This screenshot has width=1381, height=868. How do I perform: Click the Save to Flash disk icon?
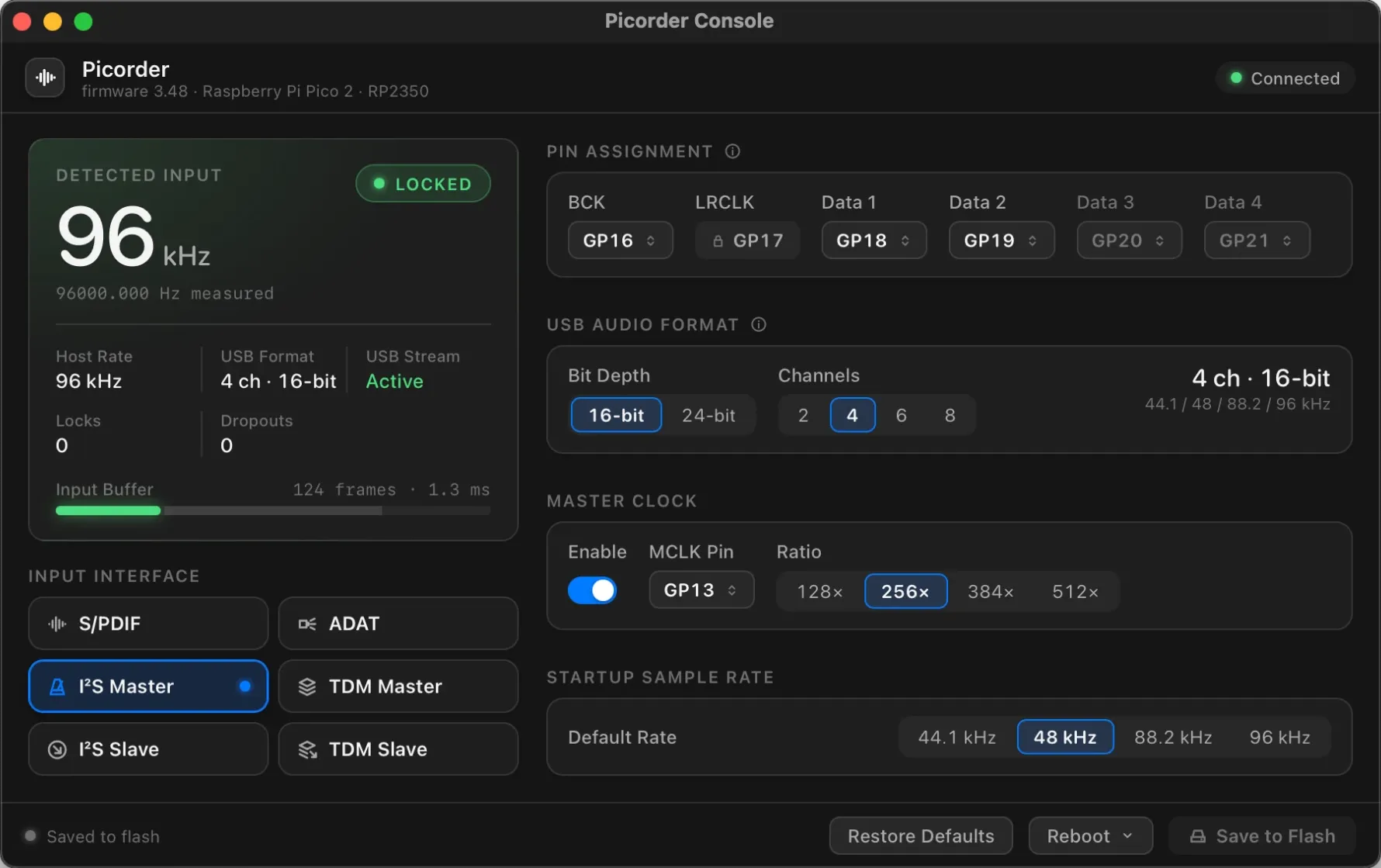coord(1198,836)
